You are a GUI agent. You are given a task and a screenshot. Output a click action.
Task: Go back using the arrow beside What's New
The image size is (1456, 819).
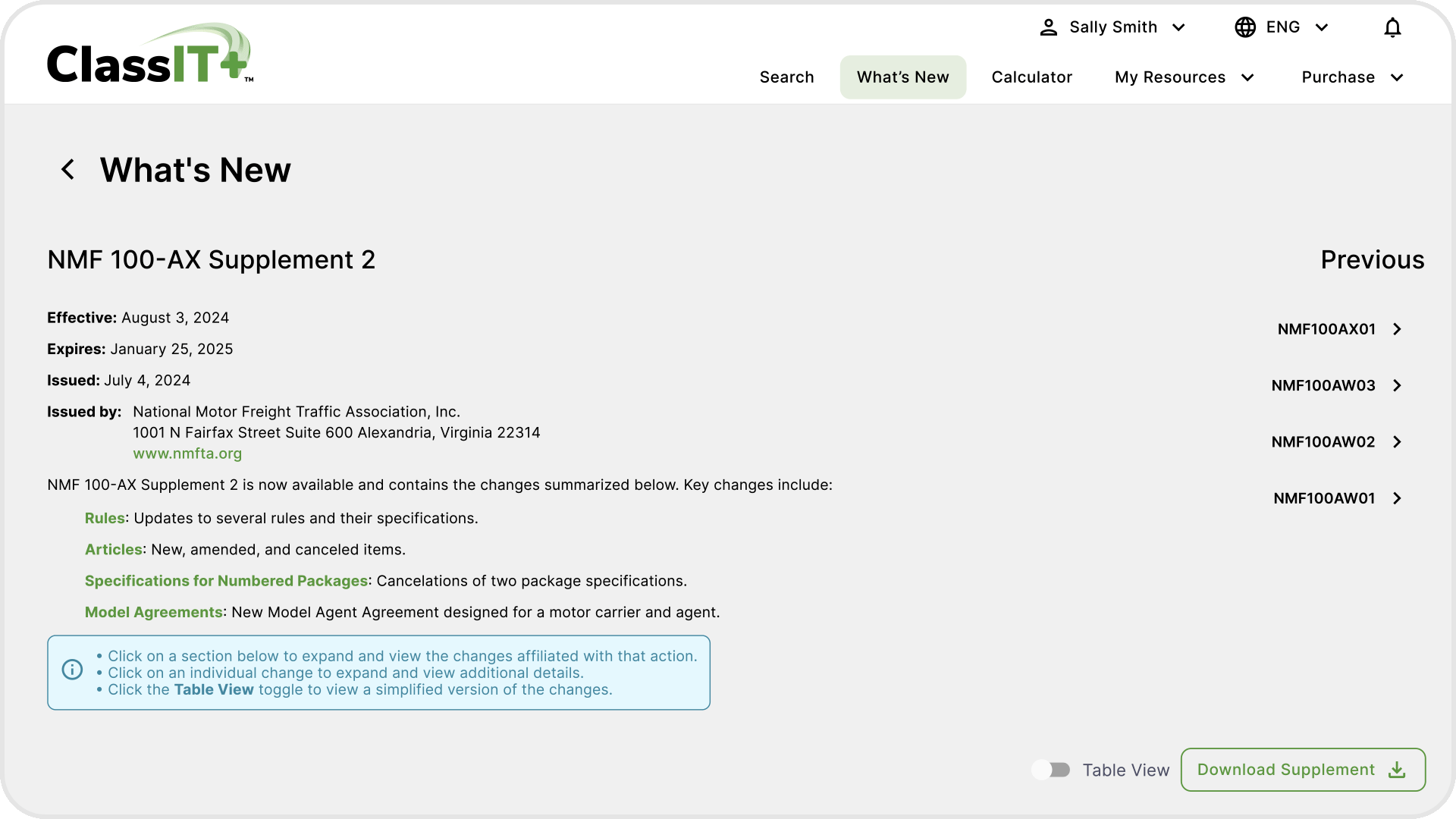(x=68, y=169)
